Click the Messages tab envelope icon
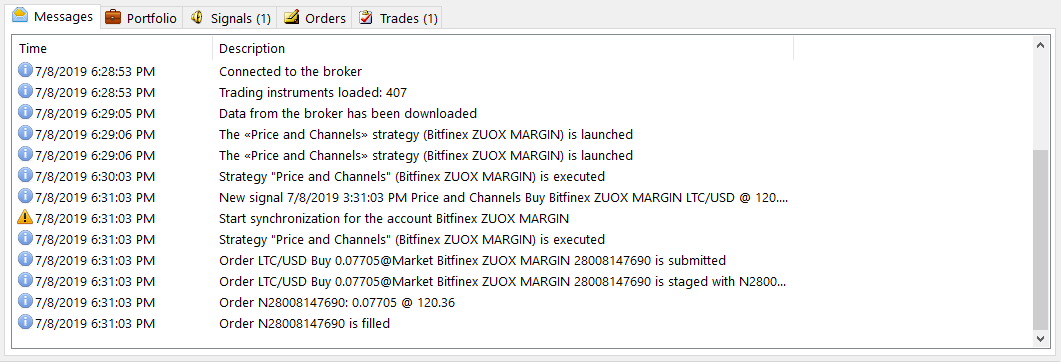1061x362 pixels. tap(20, 16)
